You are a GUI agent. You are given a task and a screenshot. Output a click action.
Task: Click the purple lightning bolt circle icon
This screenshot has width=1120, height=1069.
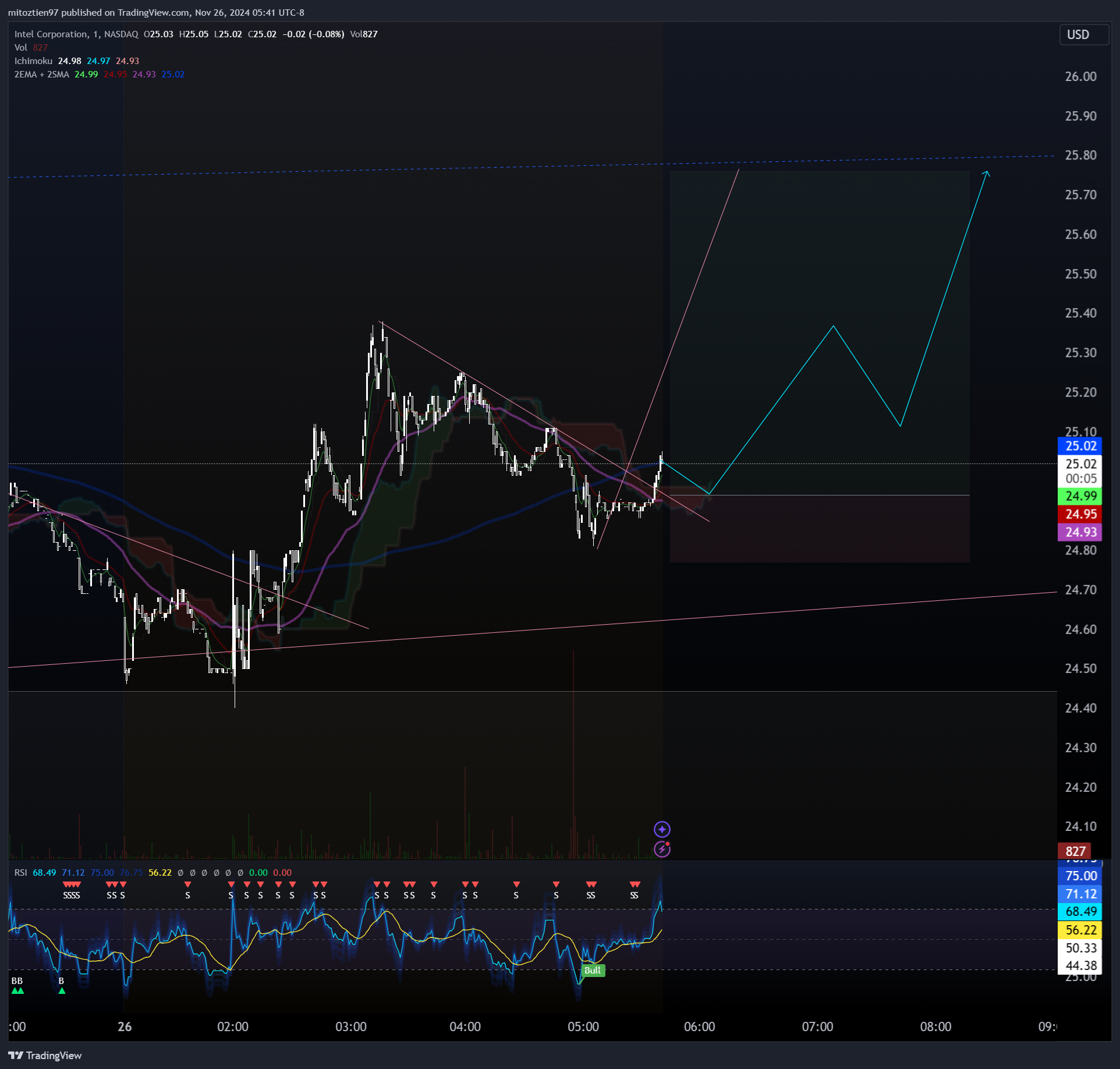662,849
